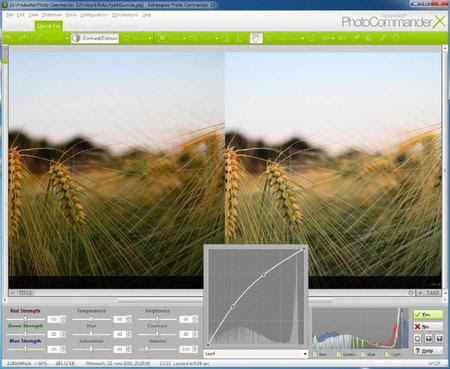Click the Temperature slider handle

[x=91, y=319]
